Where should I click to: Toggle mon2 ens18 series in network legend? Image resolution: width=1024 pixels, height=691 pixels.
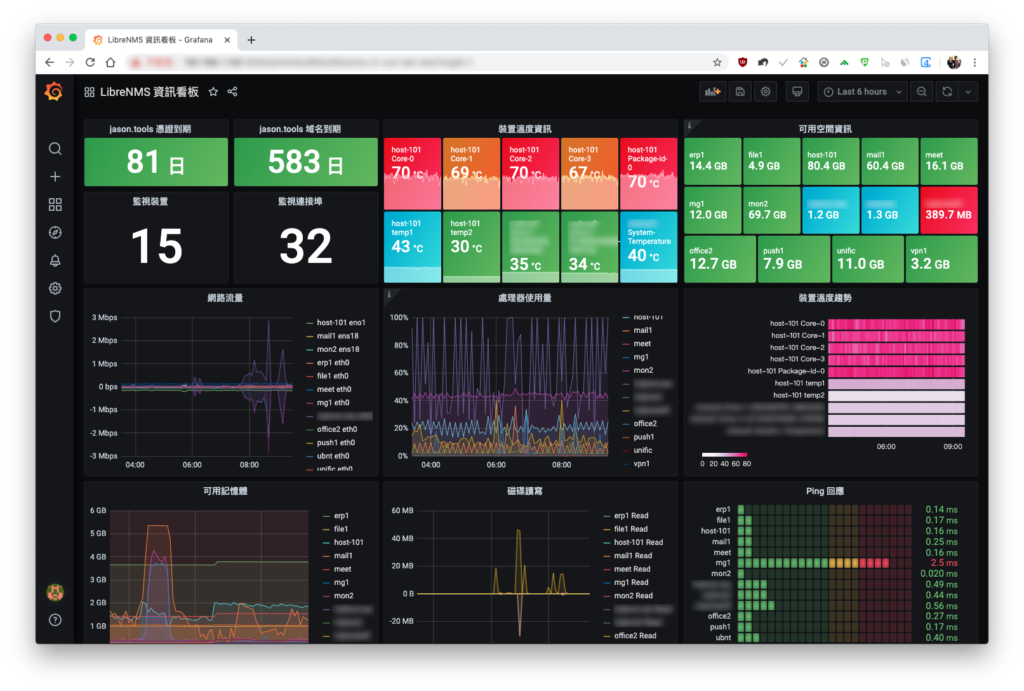(338, 349)
